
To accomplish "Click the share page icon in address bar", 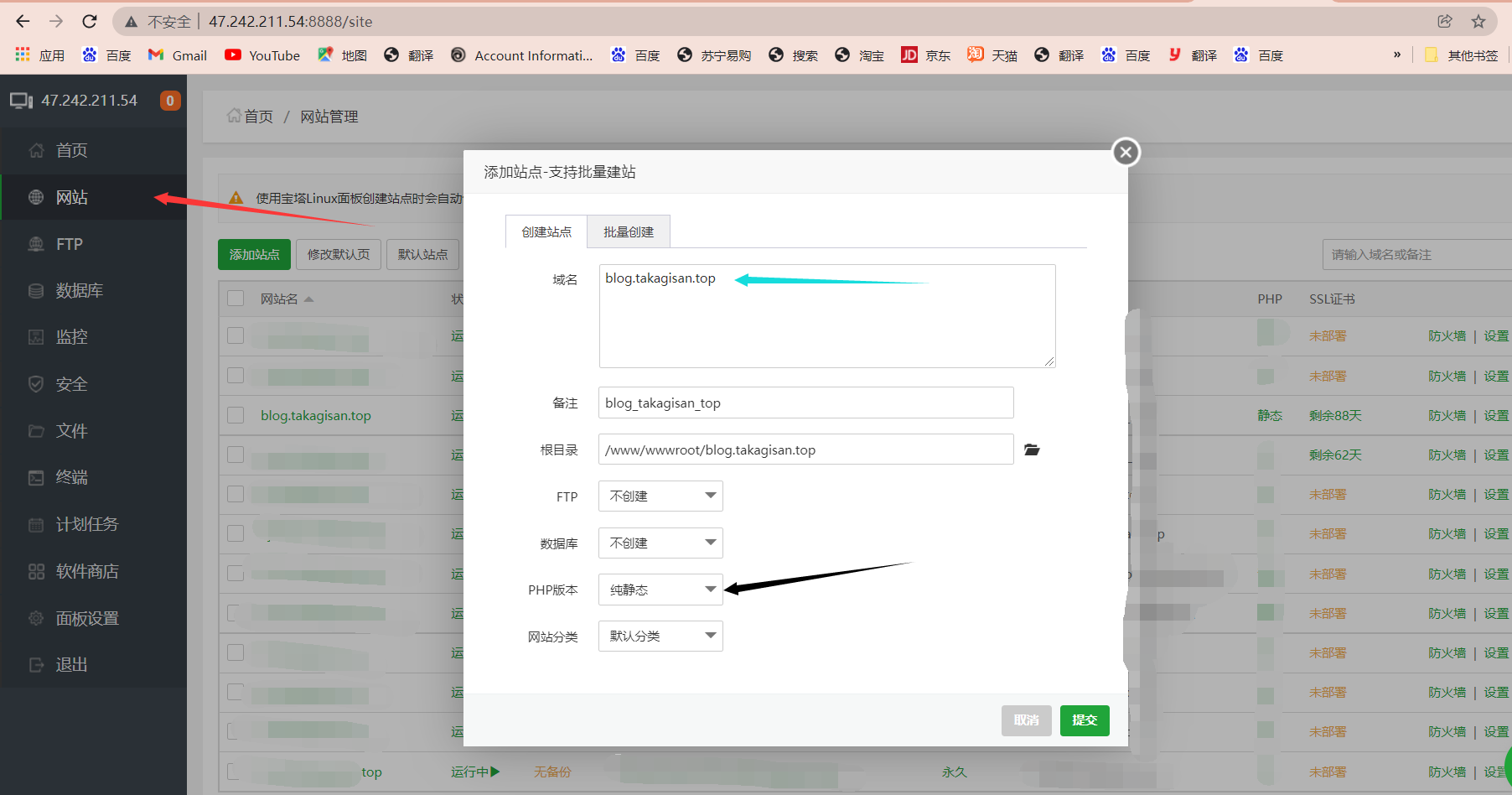I will pos(1445,21).
